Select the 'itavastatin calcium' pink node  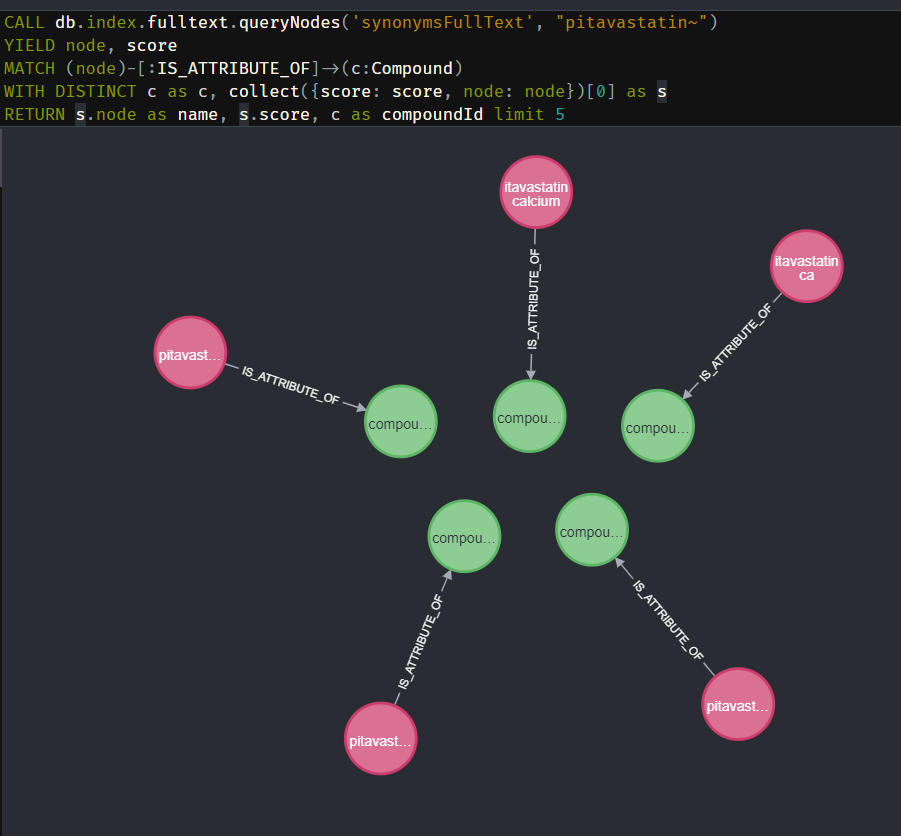click(x=535, y=191)
